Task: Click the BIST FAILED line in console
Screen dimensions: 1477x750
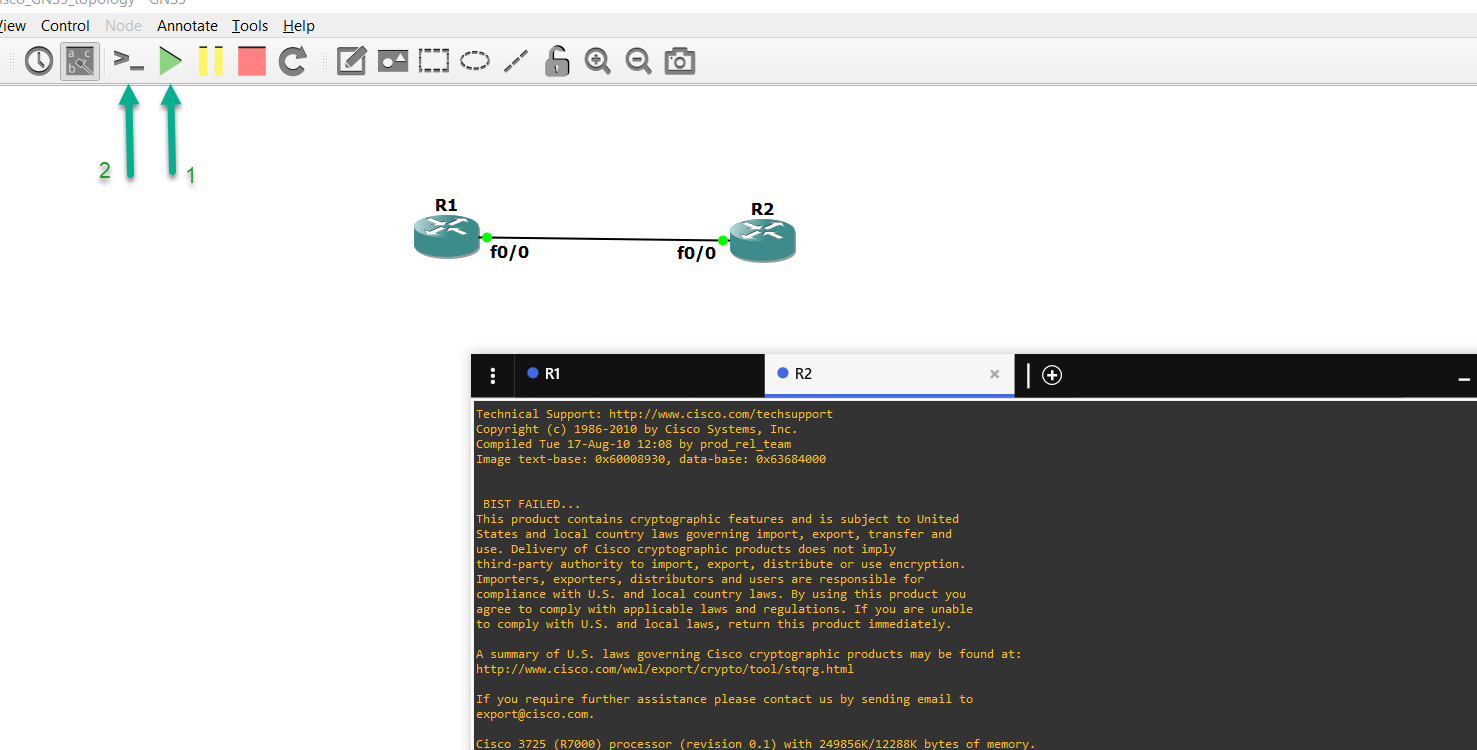Action: click(x=531, y=504)
